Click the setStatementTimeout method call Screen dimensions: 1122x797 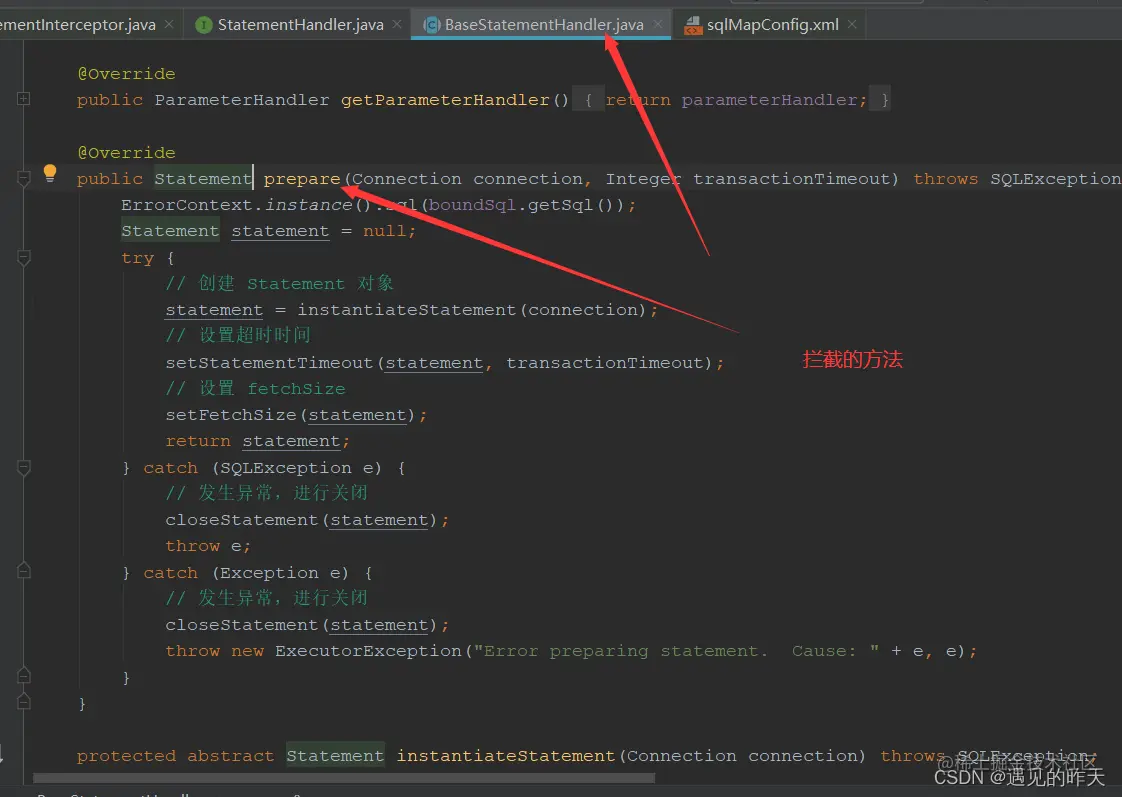(269, 363)
